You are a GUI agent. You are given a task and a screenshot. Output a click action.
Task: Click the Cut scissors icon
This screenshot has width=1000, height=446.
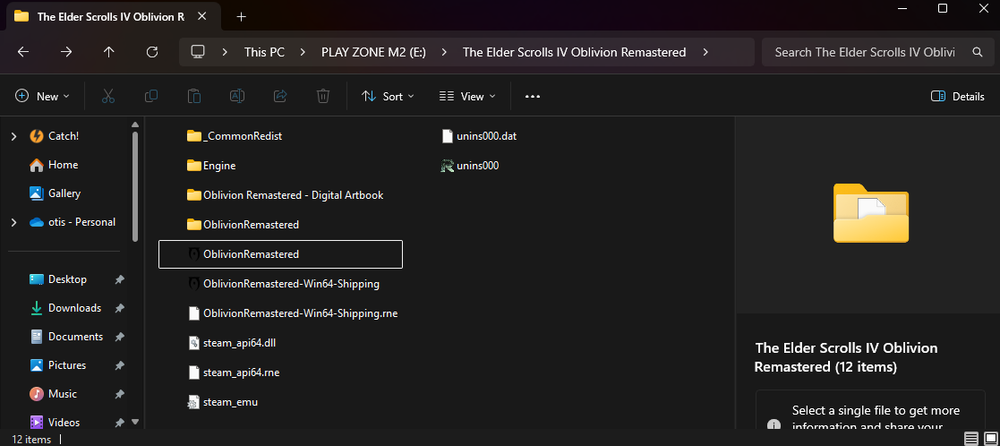tap(108, 96)
